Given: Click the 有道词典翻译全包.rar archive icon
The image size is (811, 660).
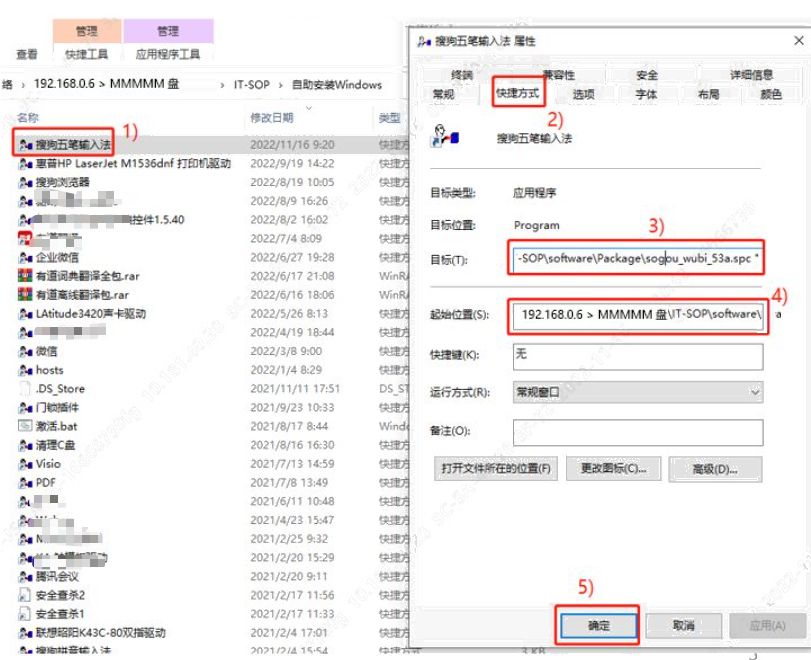Looking at the screenshot, I should 25,276.
